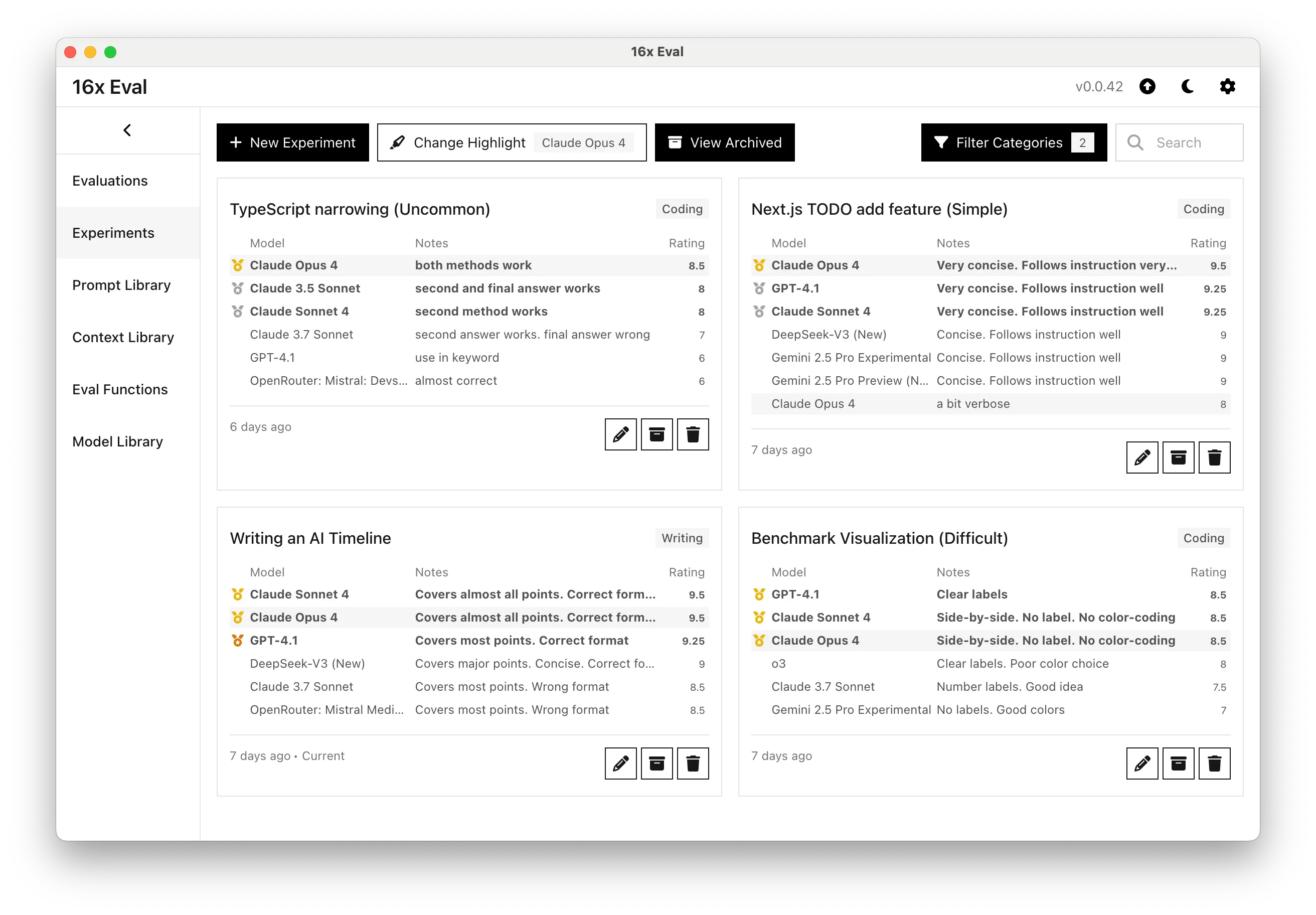Edit the Benchmark Visualization experiment
Viewport: 1316px width, 915px height.
pyautogui.click(x=1142, y=764)
